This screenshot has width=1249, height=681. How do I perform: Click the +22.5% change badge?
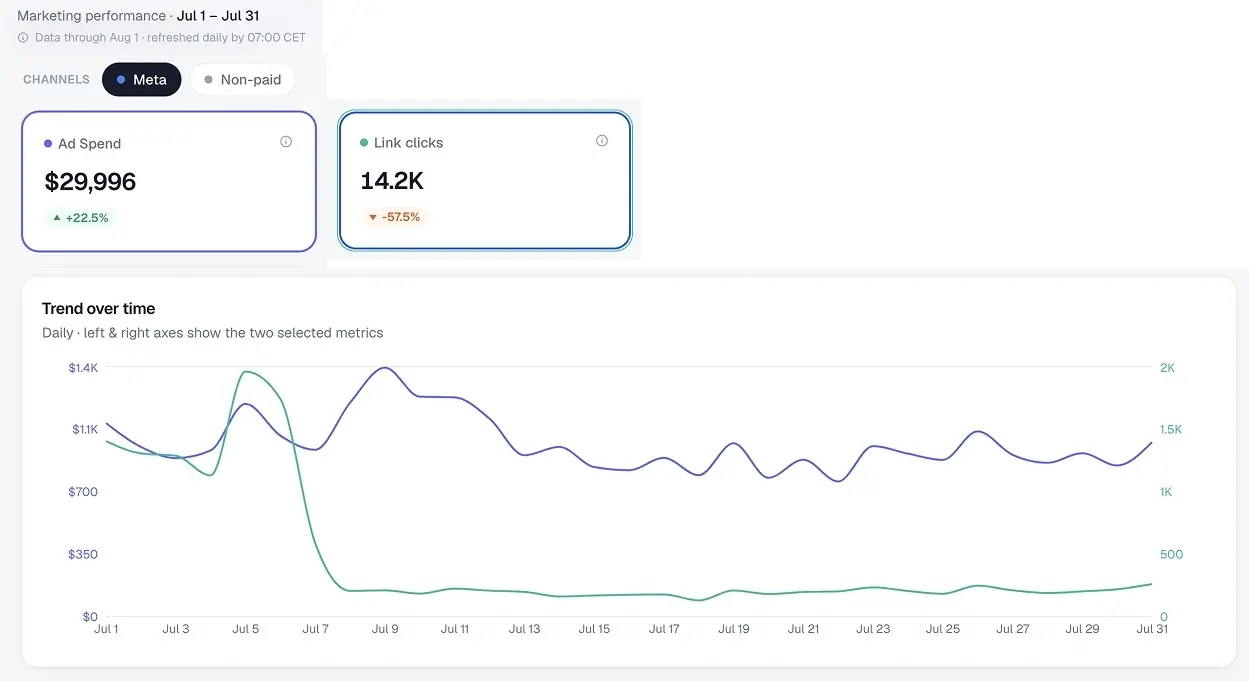coord(80,218)
